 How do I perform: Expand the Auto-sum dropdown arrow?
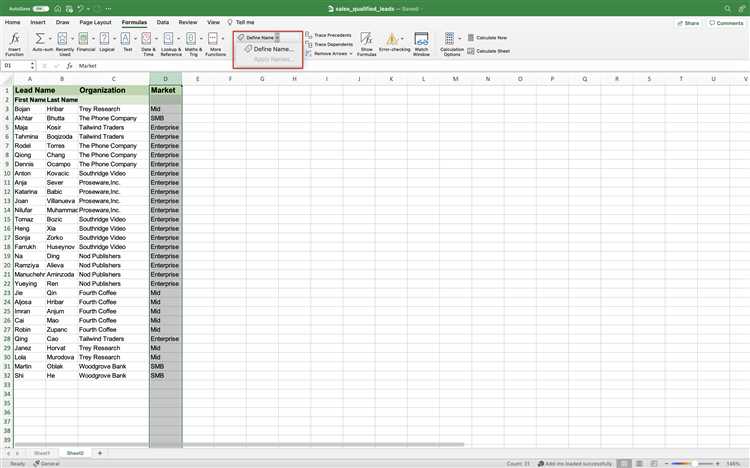click(x=50, y=39)
